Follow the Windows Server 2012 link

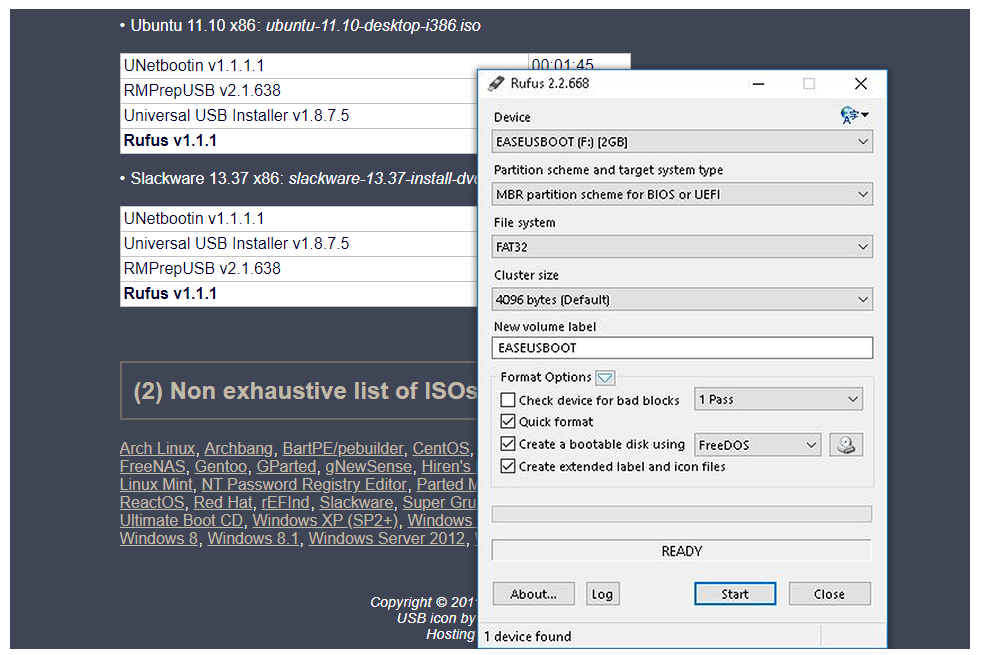(386, 539)
